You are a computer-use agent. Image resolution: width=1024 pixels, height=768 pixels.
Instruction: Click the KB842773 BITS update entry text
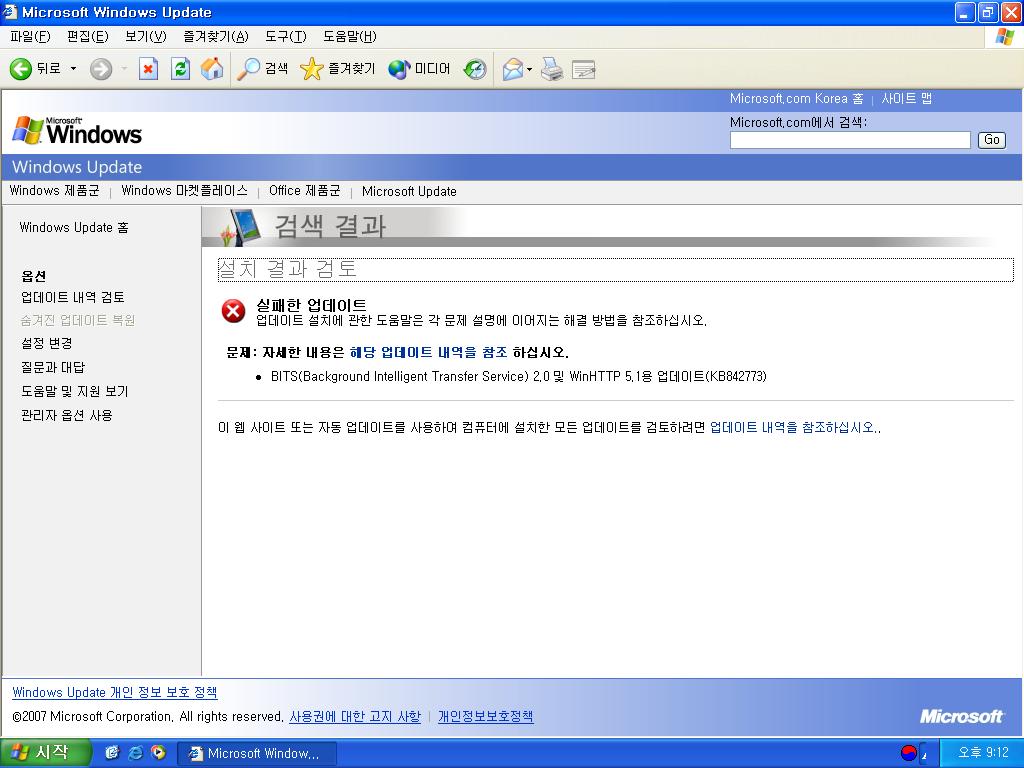point(519,376)
